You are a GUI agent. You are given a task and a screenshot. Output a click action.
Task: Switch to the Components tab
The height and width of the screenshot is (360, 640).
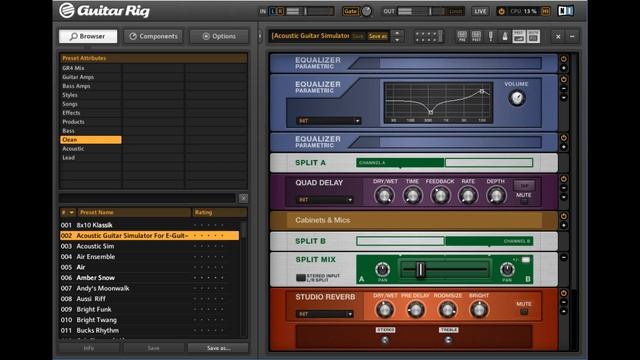point(153,36)
